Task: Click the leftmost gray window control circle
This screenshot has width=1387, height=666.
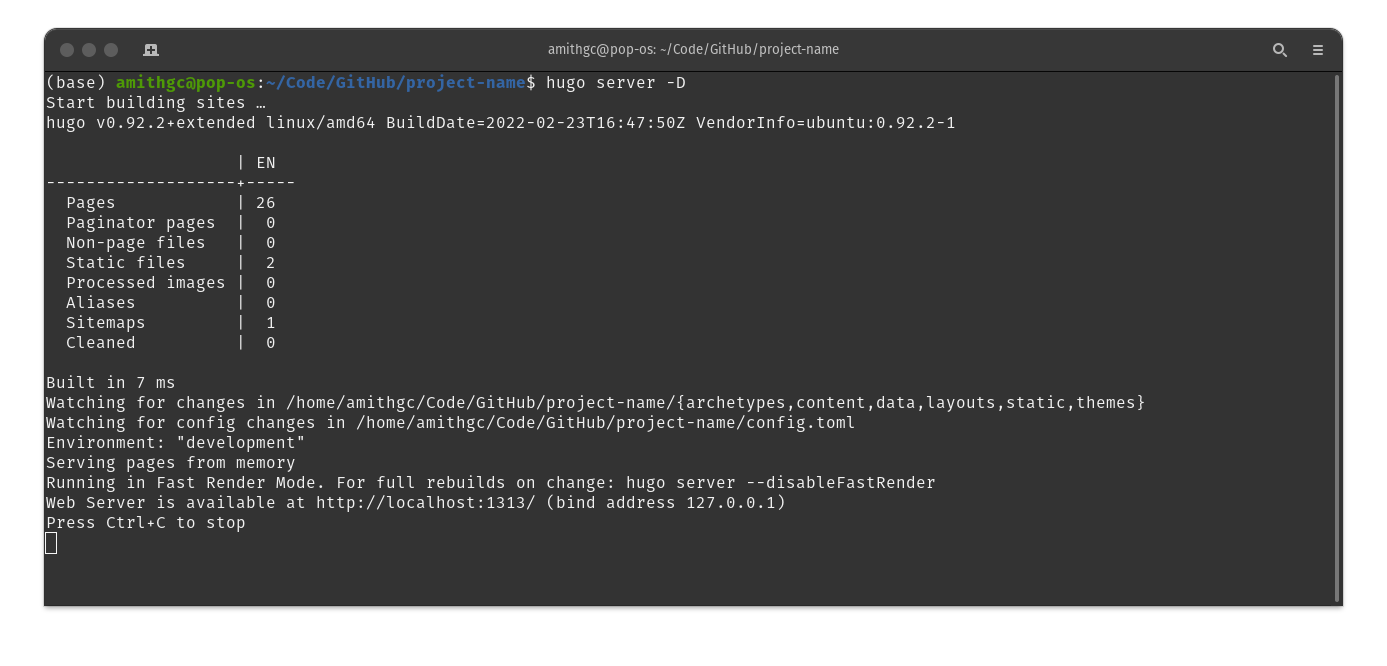Action: click(x=67, y=49)
